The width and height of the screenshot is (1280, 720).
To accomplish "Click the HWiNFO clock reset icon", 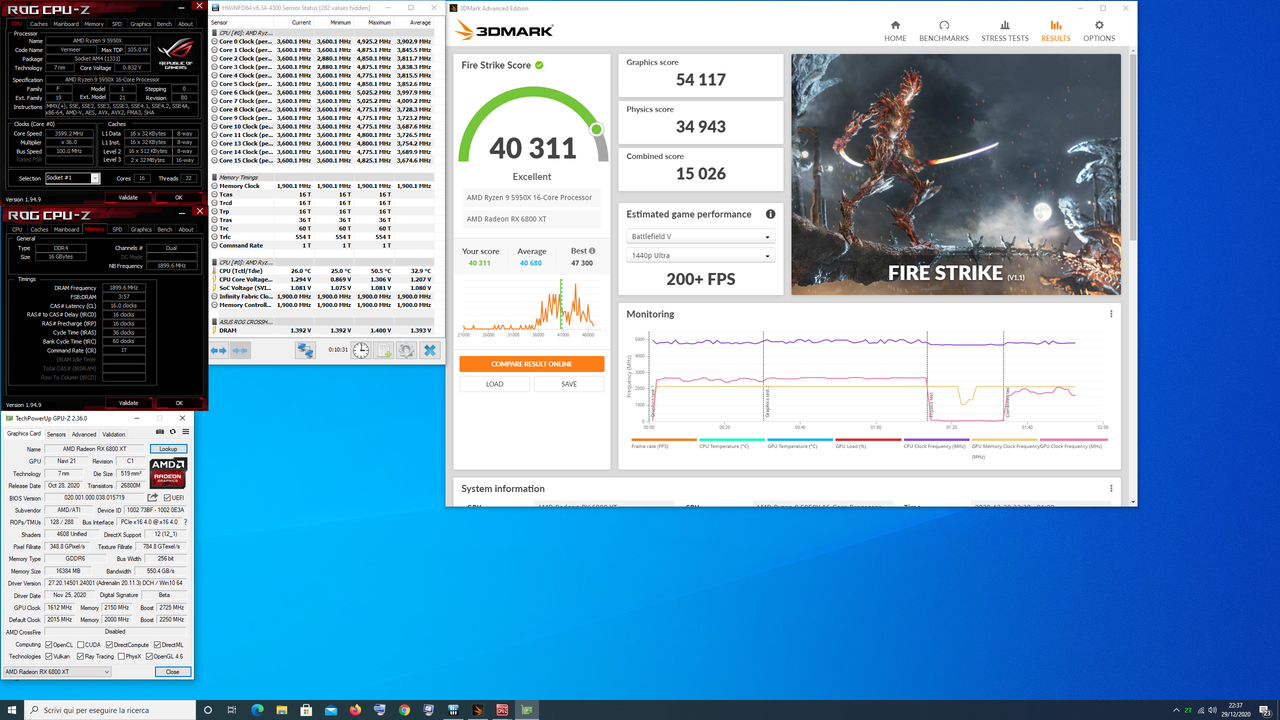I will 360,350.
